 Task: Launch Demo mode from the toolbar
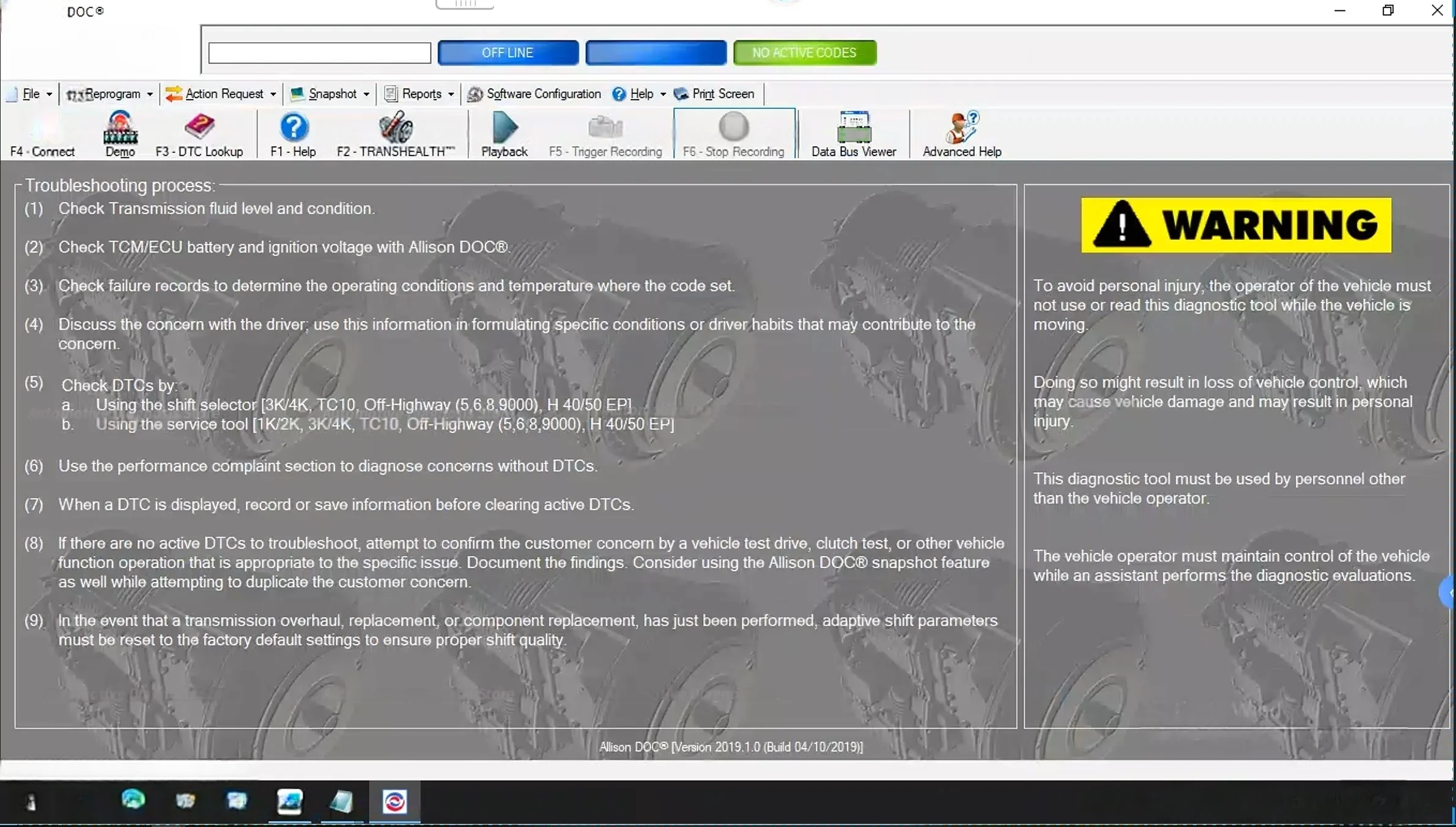[120, 135]
